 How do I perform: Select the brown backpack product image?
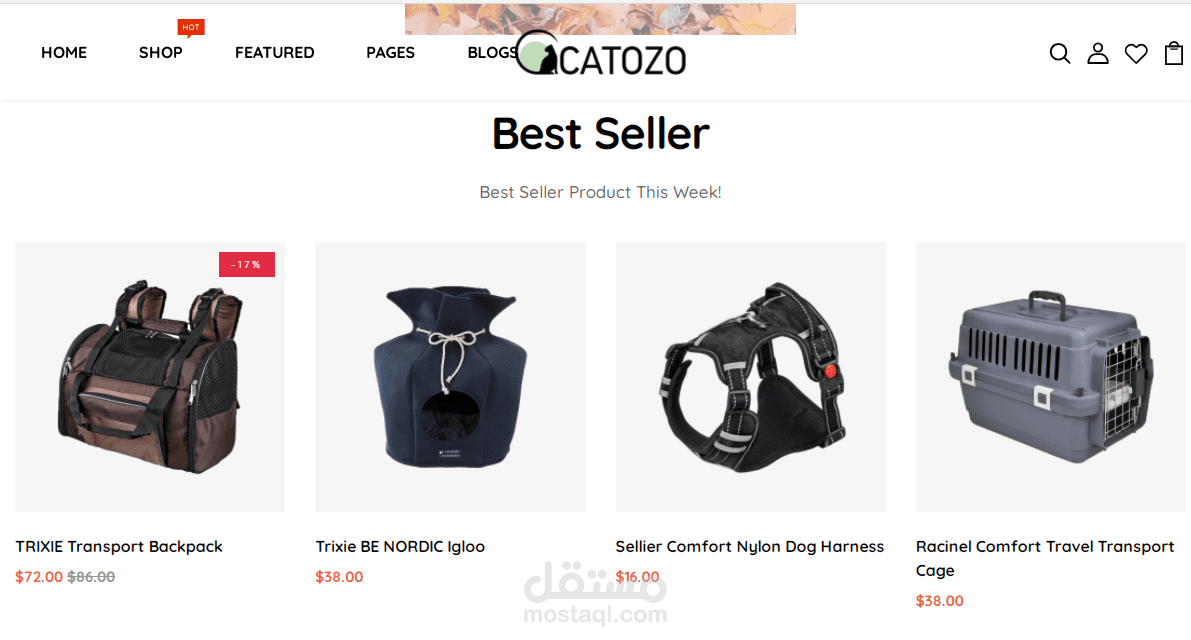(x=150, y=377)
